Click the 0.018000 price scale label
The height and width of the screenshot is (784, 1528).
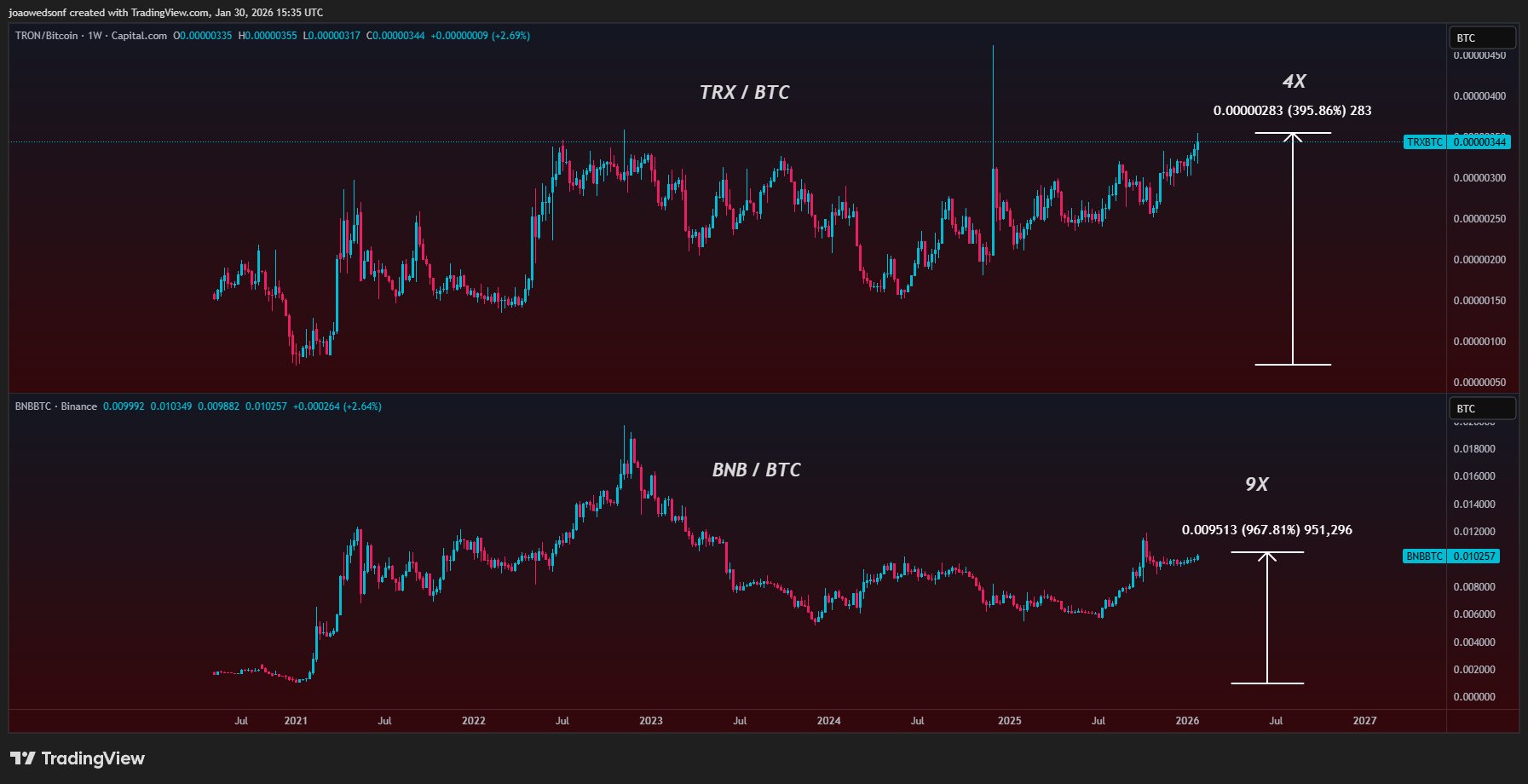click(1474, 449)
